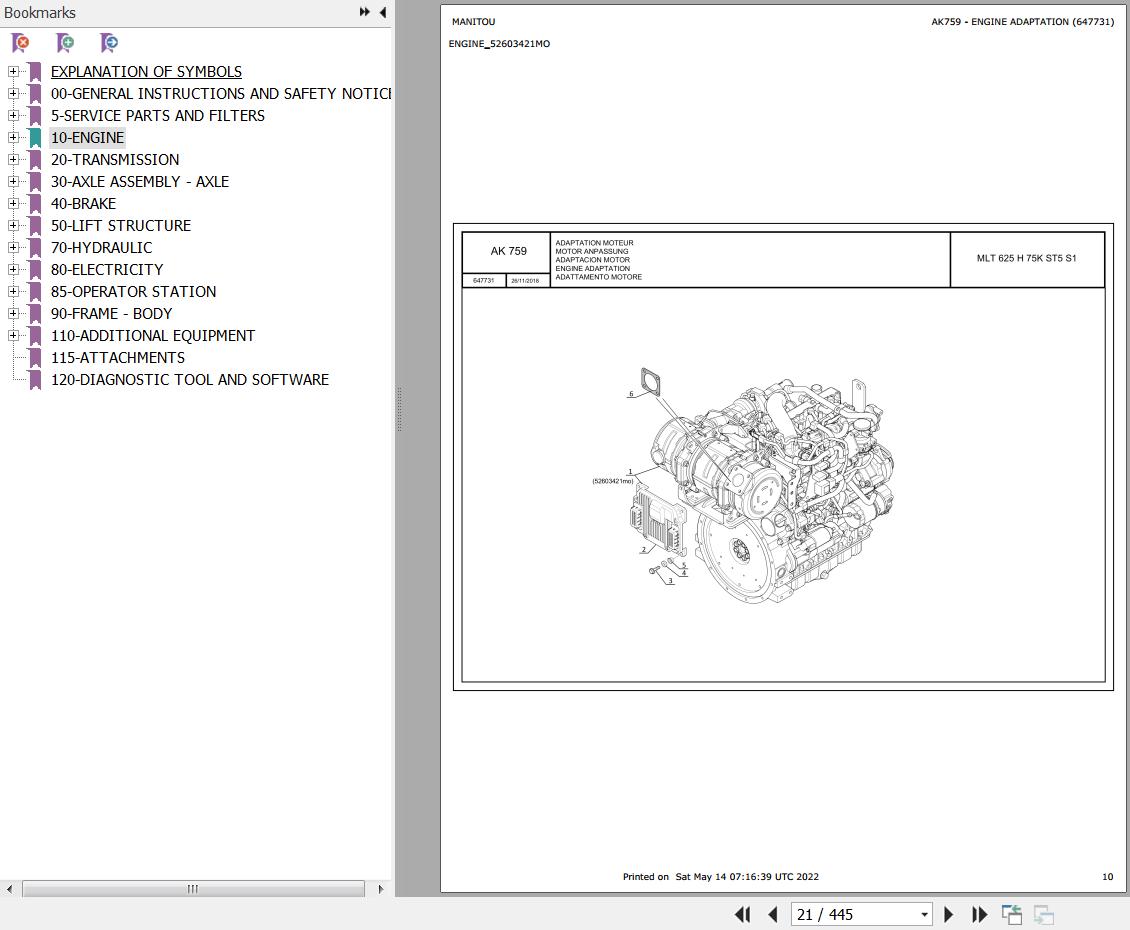Screen dimensions: 1130x930
Task: Open 120-DIAGNOSTIC TOOL AND SOFTWARE bookmark
Action: coord(190,379)
